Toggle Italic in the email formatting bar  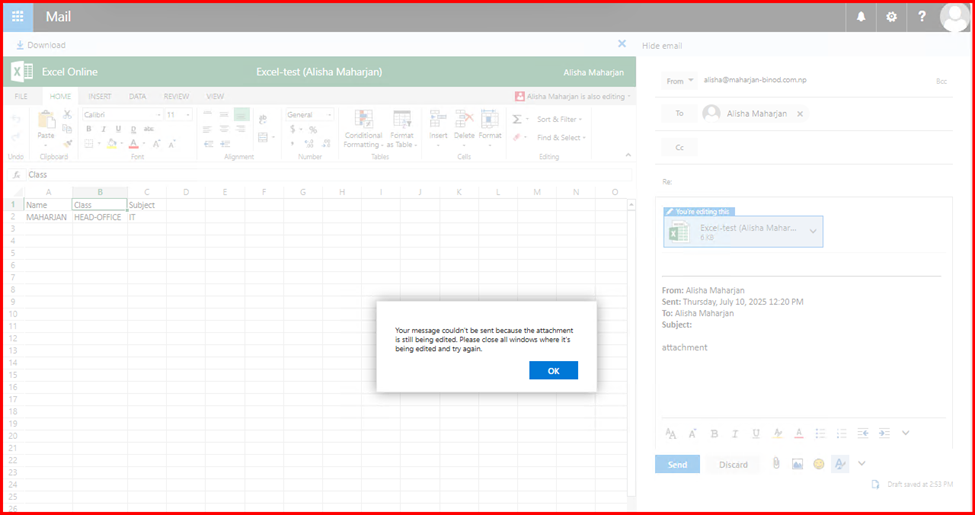735,433
